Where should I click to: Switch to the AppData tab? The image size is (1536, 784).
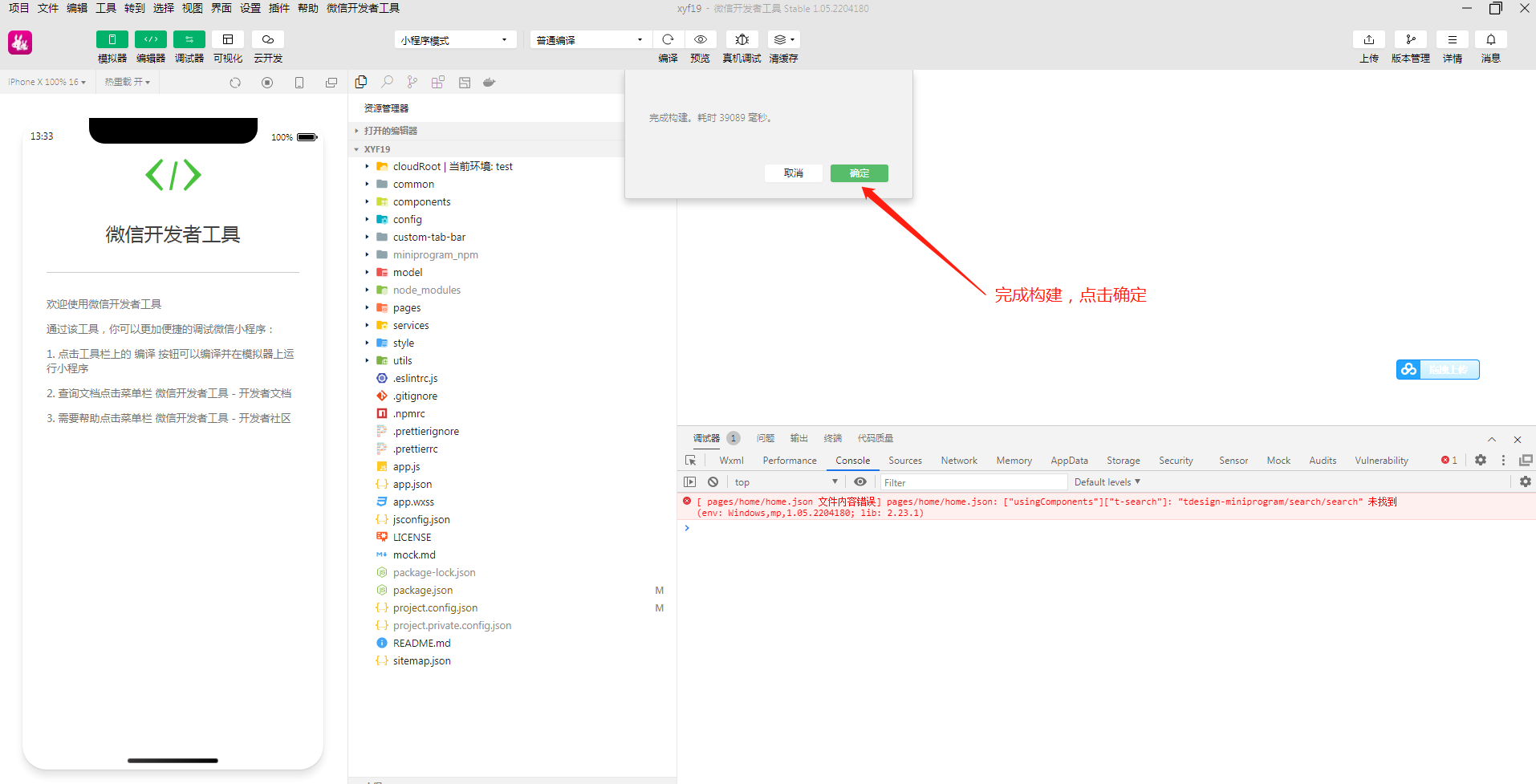(x=1070, y=461)
